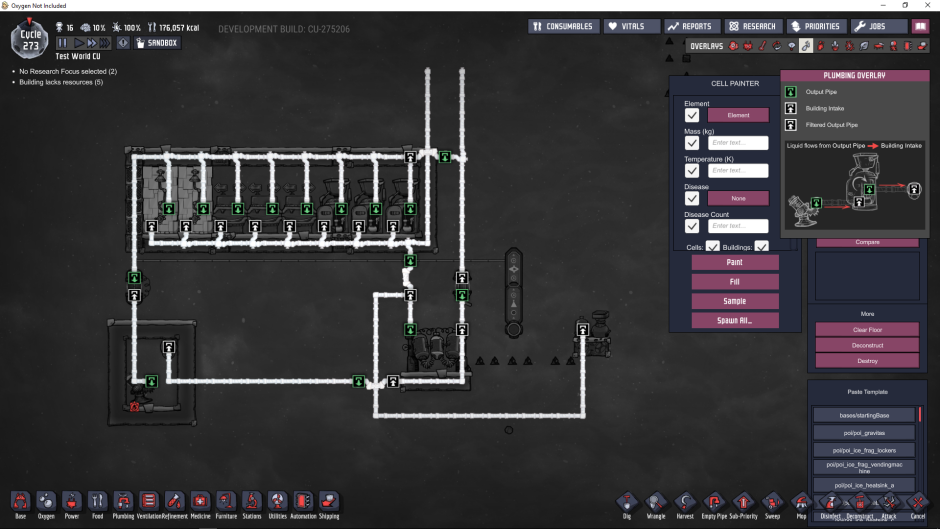
Task: Open the Shipping build category
Action: pos(329,505)
